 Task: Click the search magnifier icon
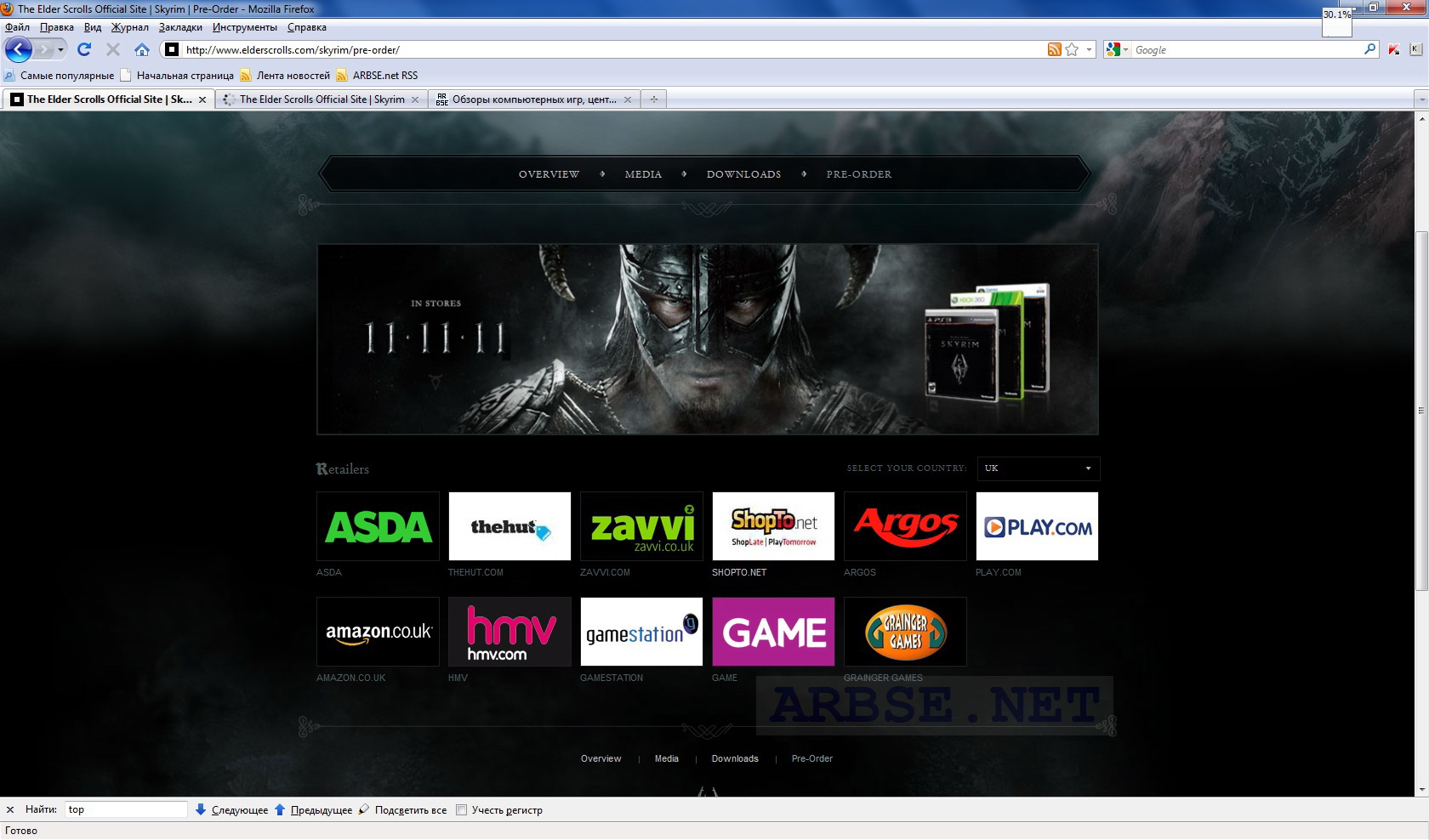(1369, 49)
